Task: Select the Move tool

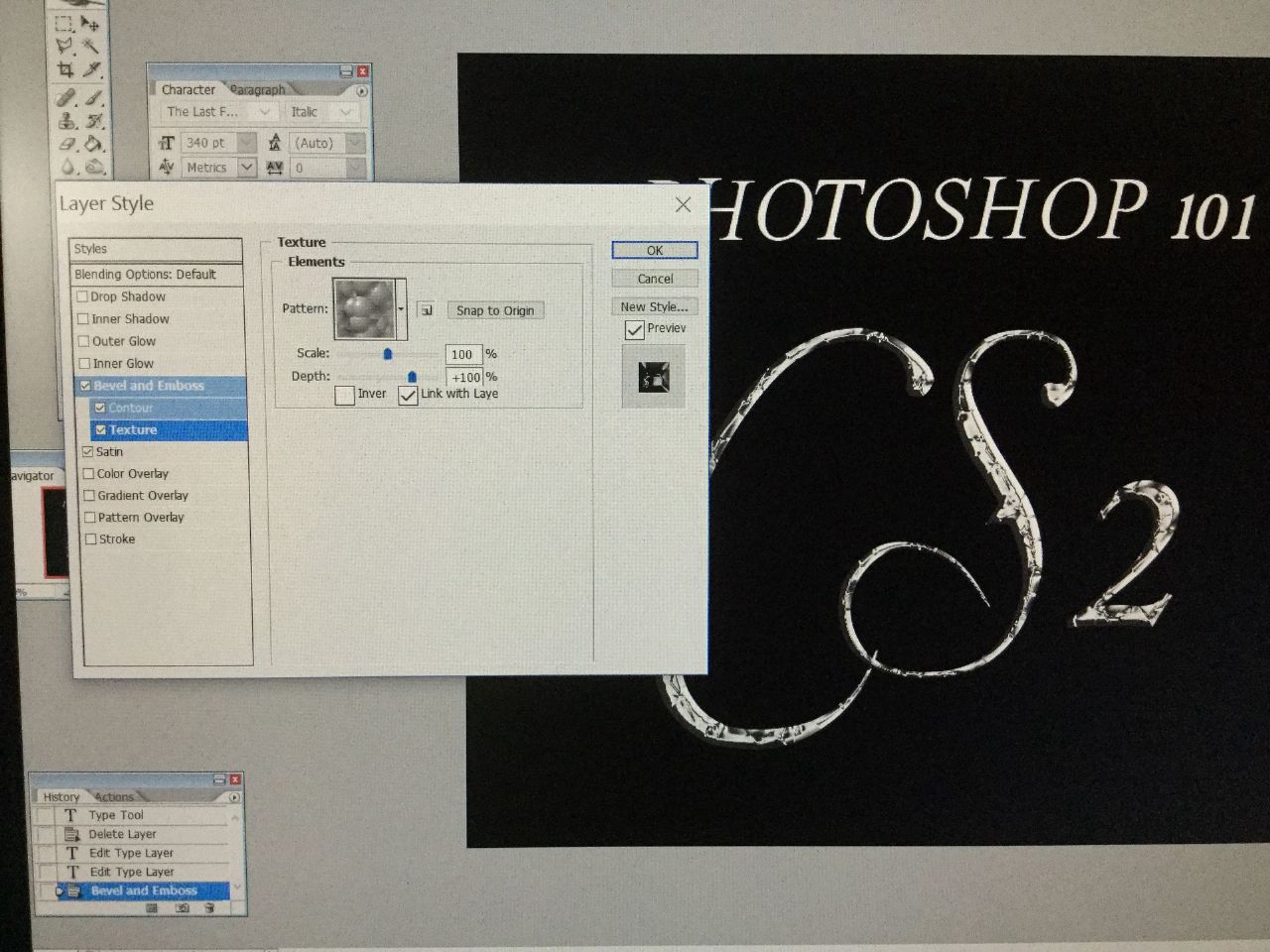Action: (91, 24)
